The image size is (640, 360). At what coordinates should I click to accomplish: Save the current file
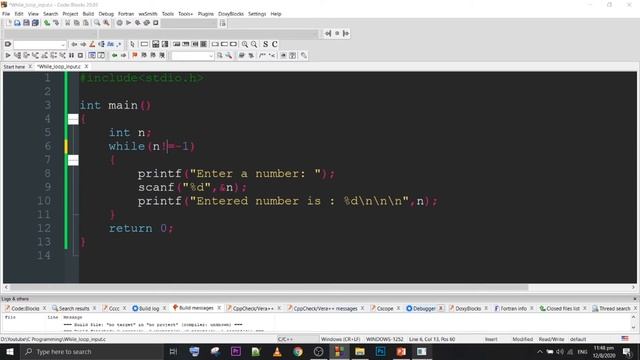click(26, 23)
